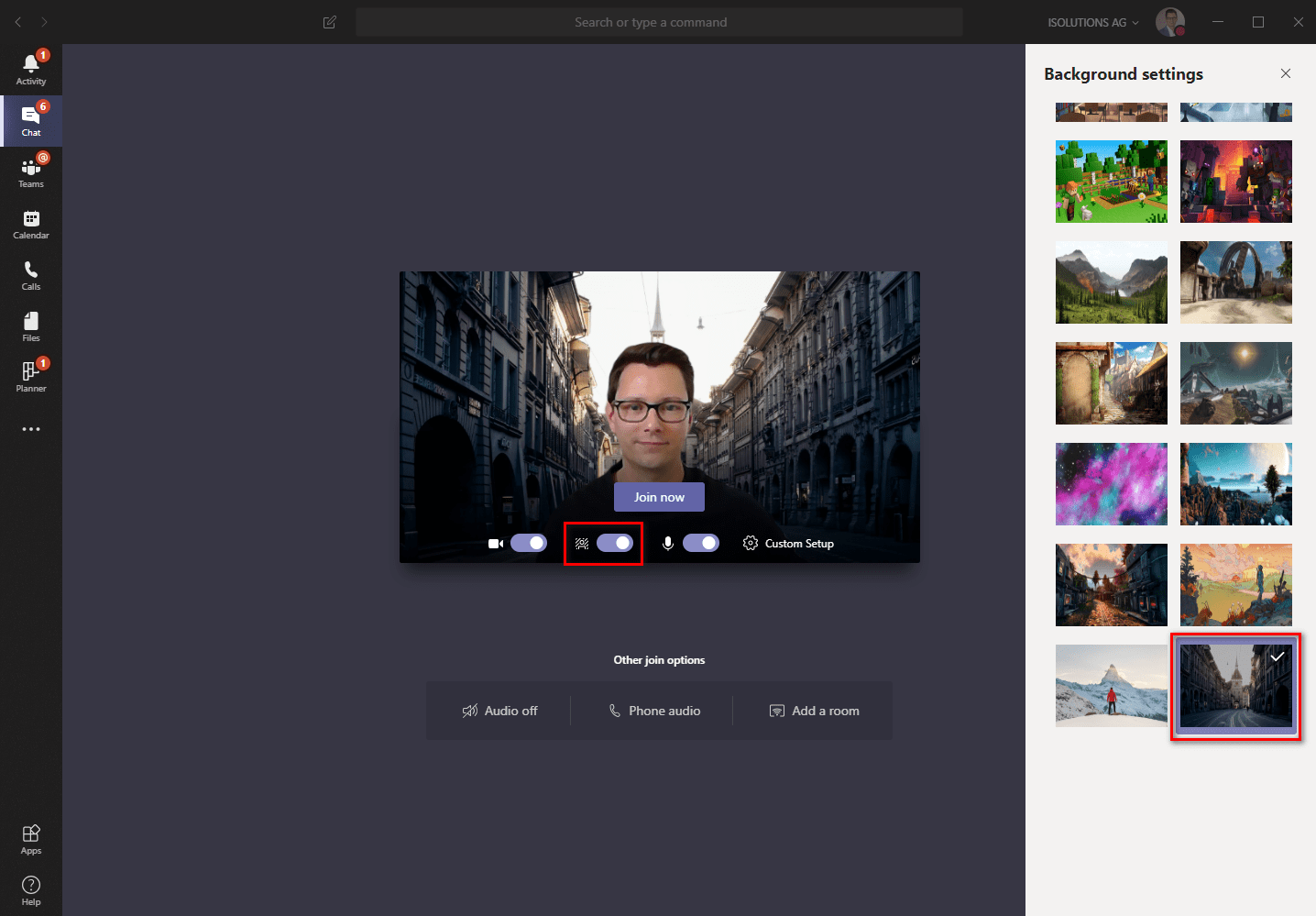Open Planner from the sidebar
Screen dimensions: 1316x916
click(31, 376)
